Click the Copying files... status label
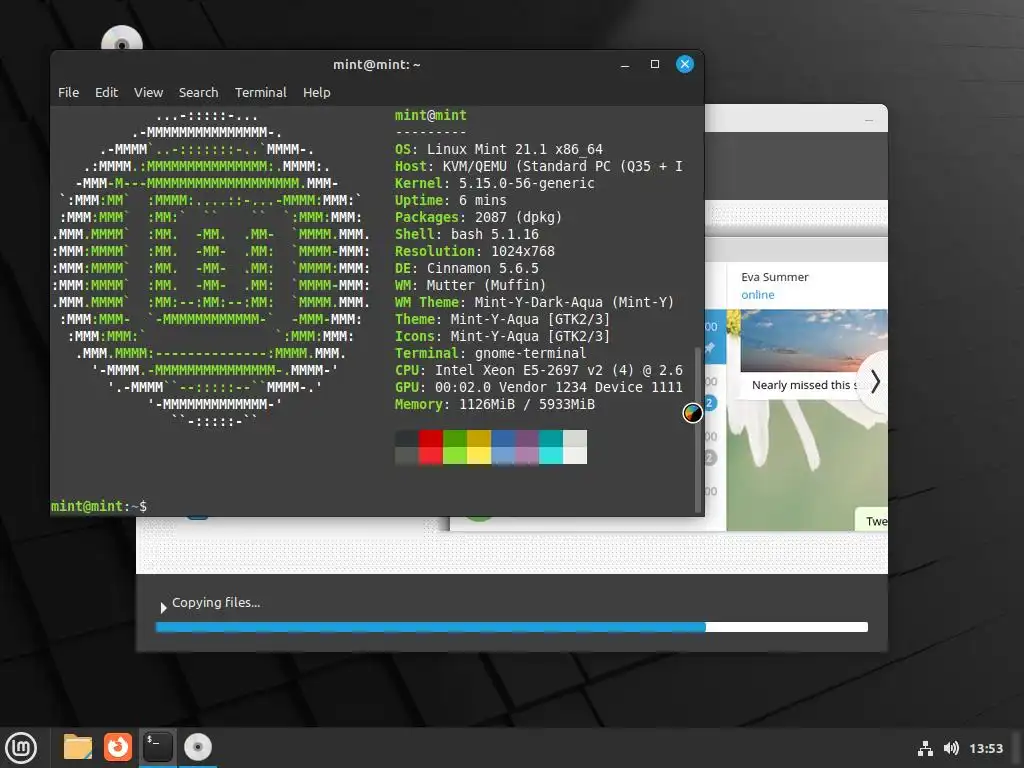Image resolution: width=1024 pixels, height=768 pixels. coord(216,603)
